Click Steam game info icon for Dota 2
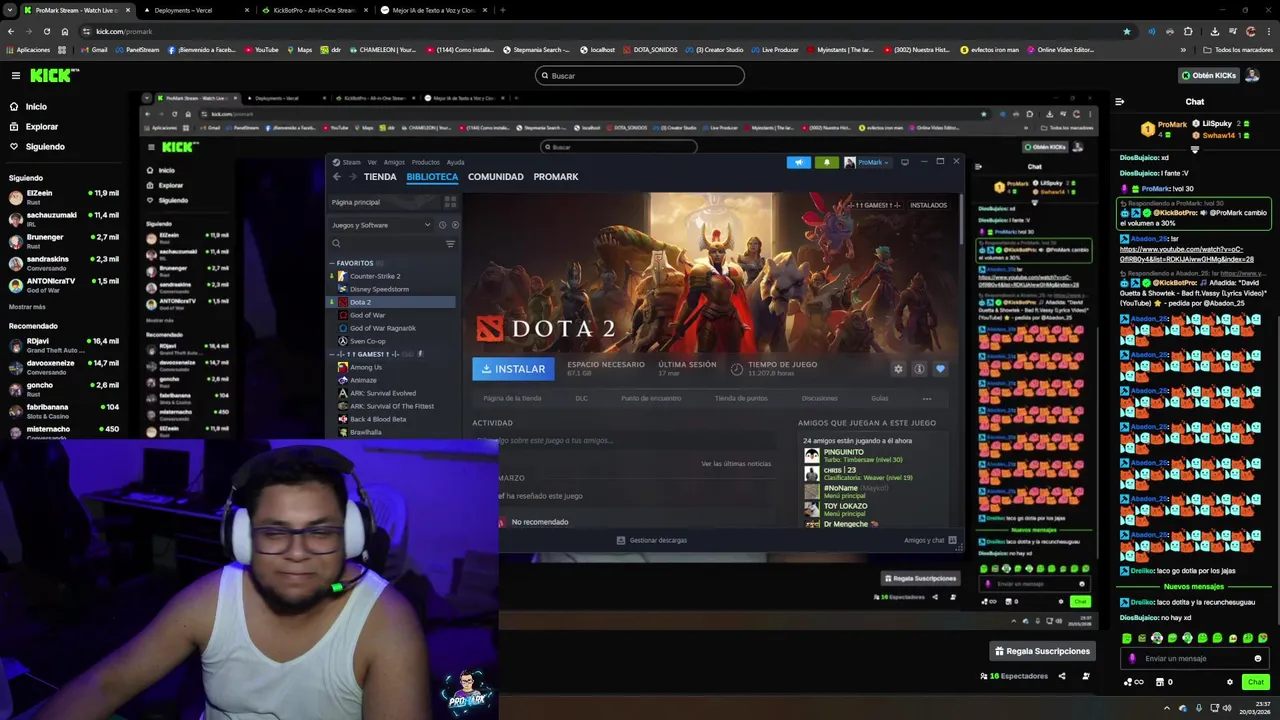The width and height of the screenshot is (1280, 720). (919, 369)
